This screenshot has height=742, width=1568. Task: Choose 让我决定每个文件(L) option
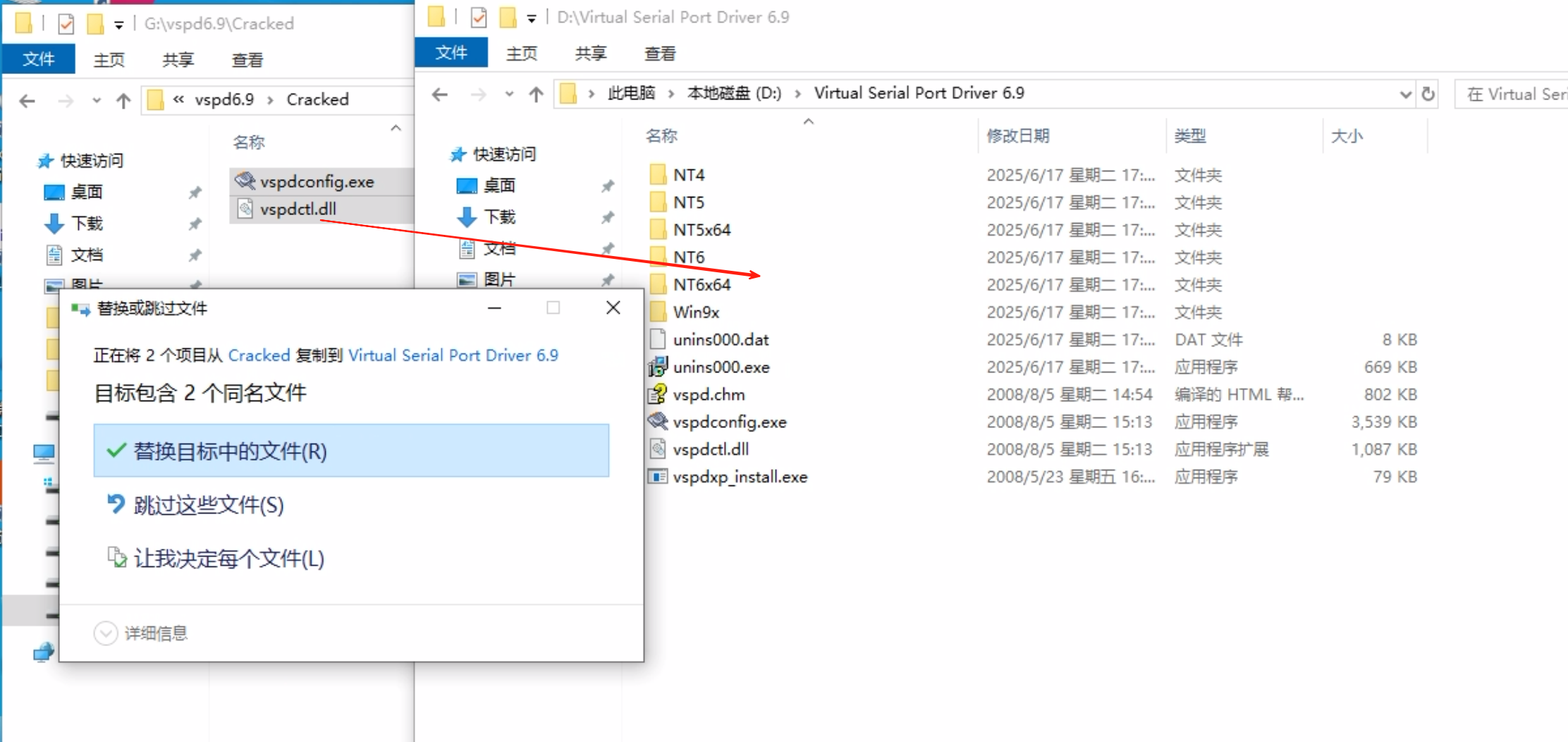pyautogui.click(x=216, y=559)
